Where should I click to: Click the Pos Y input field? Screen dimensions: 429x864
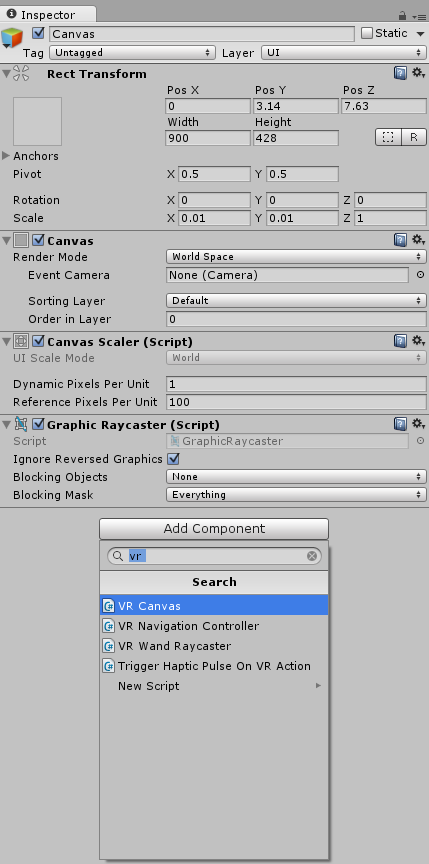(x=296, y=106)
